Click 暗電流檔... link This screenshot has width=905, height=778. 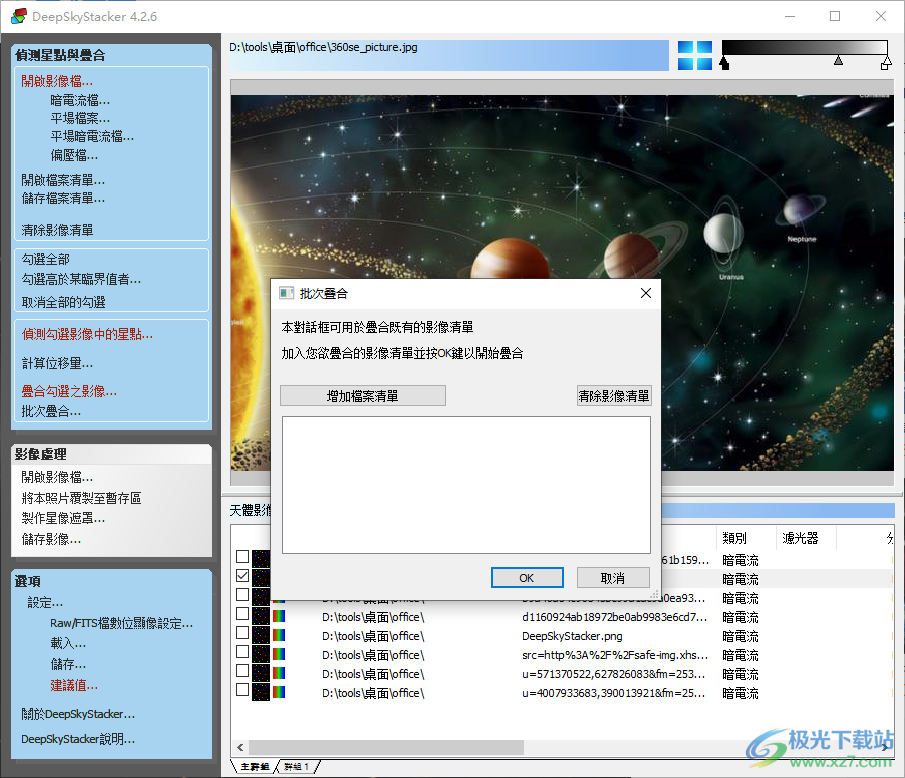click(80, 100)
